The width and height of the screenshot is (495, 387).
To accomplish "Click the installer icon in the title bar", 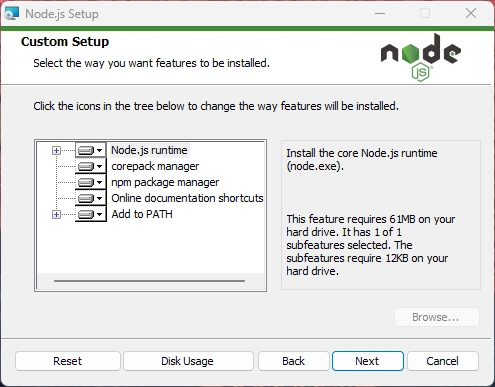I will tap(11, 14).
